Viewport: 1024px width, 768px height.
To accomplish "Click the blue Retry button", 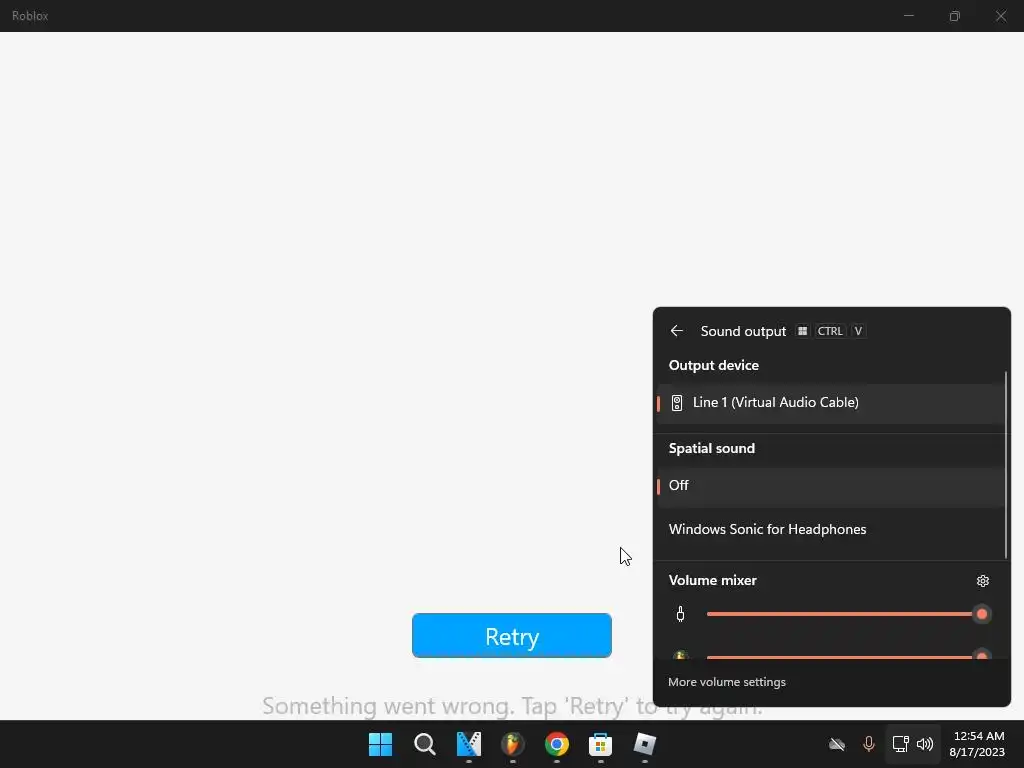I will [511, 635].
